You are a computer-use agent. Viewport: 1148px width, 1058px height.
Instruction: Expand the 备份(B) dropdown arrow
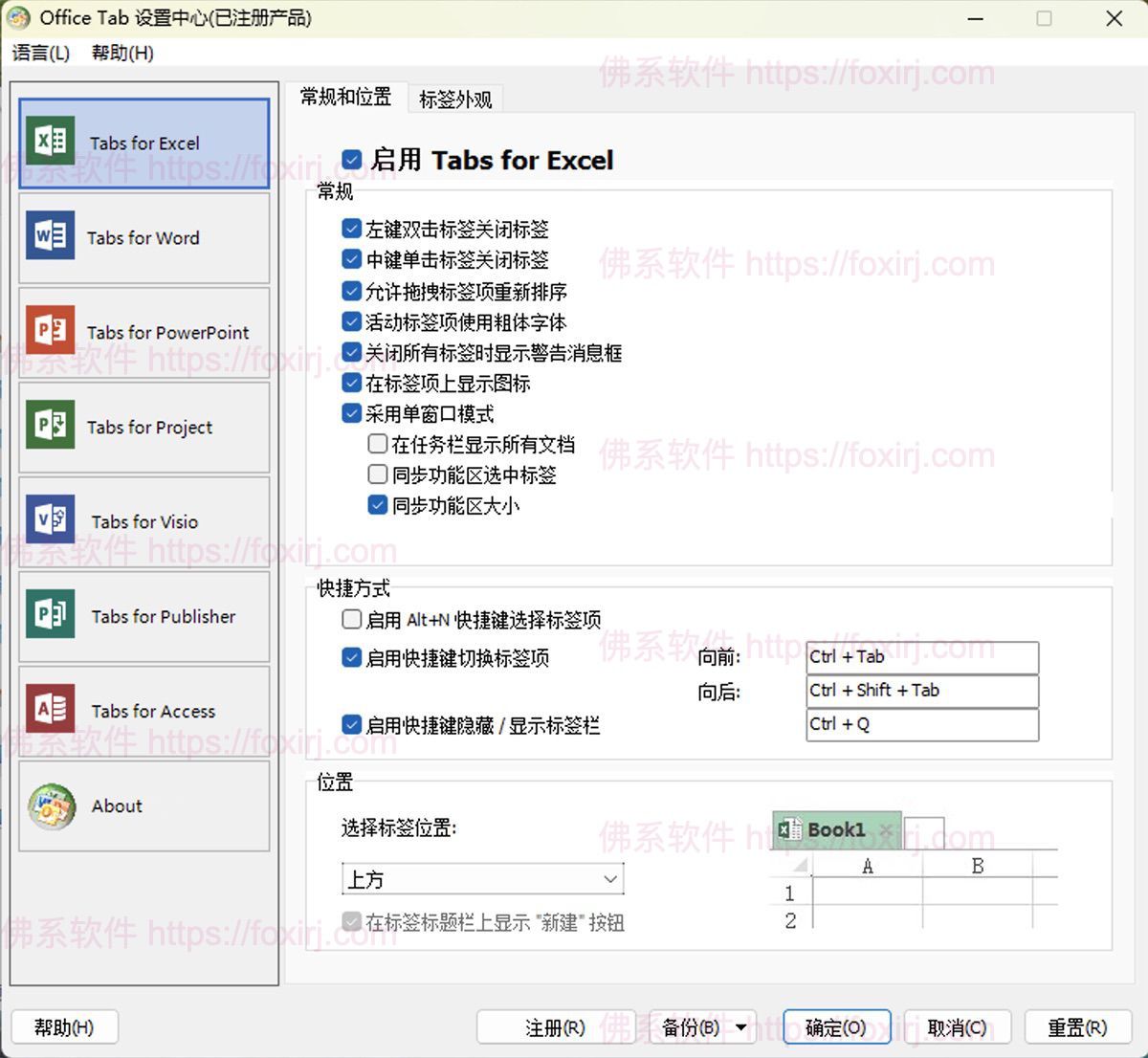click(x=743, y=1026)
